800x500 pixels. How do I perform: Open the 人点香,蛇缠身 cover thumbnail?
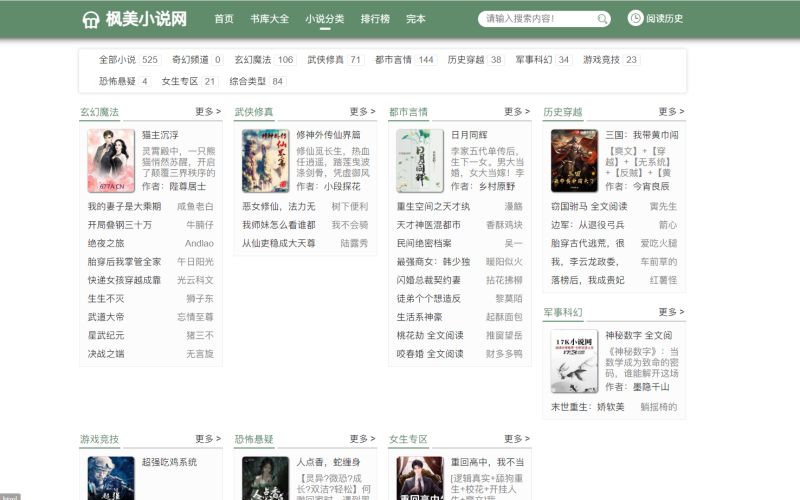coord(265,478)
